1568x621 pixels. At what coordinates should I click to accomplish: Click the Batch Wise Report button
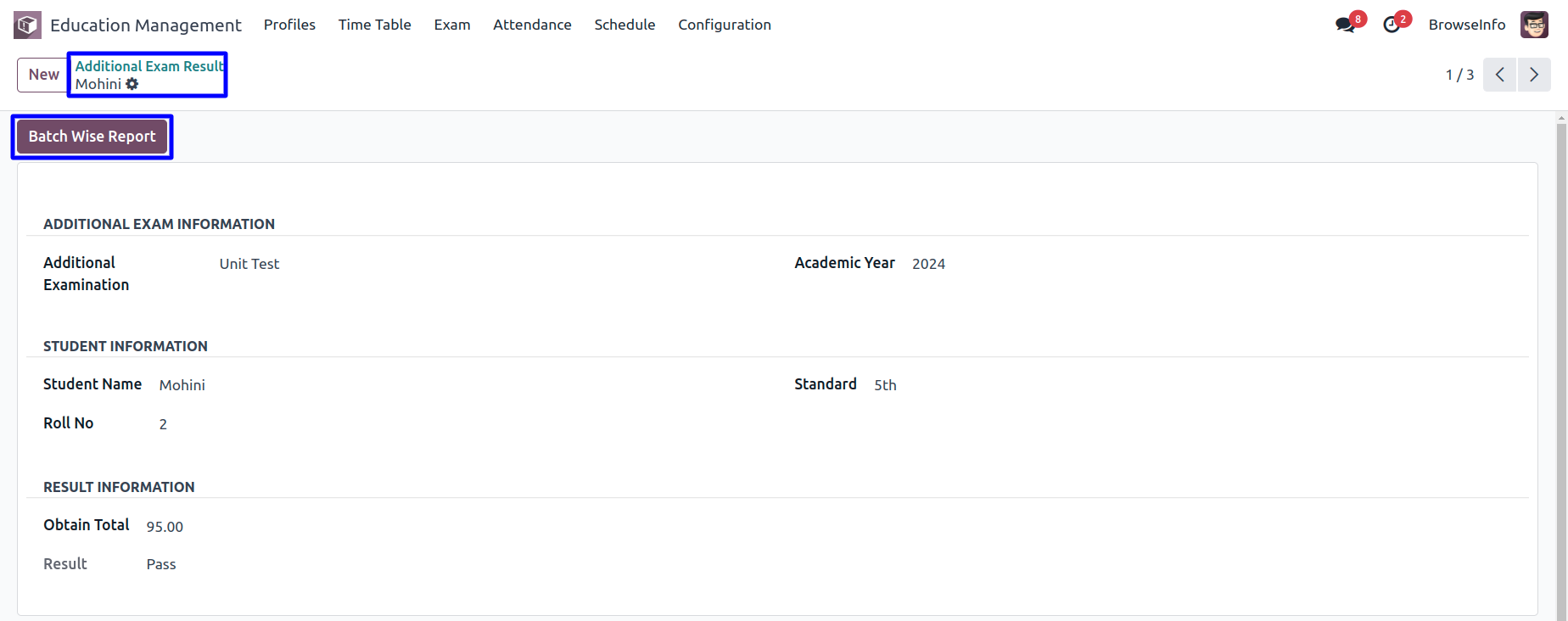[x=92, y=137]
